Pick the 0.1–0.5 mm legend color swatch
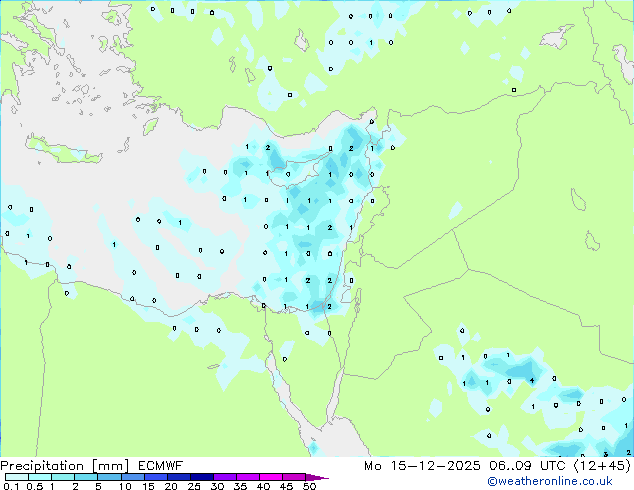634x490 pixels. click(x=17, y=477)
